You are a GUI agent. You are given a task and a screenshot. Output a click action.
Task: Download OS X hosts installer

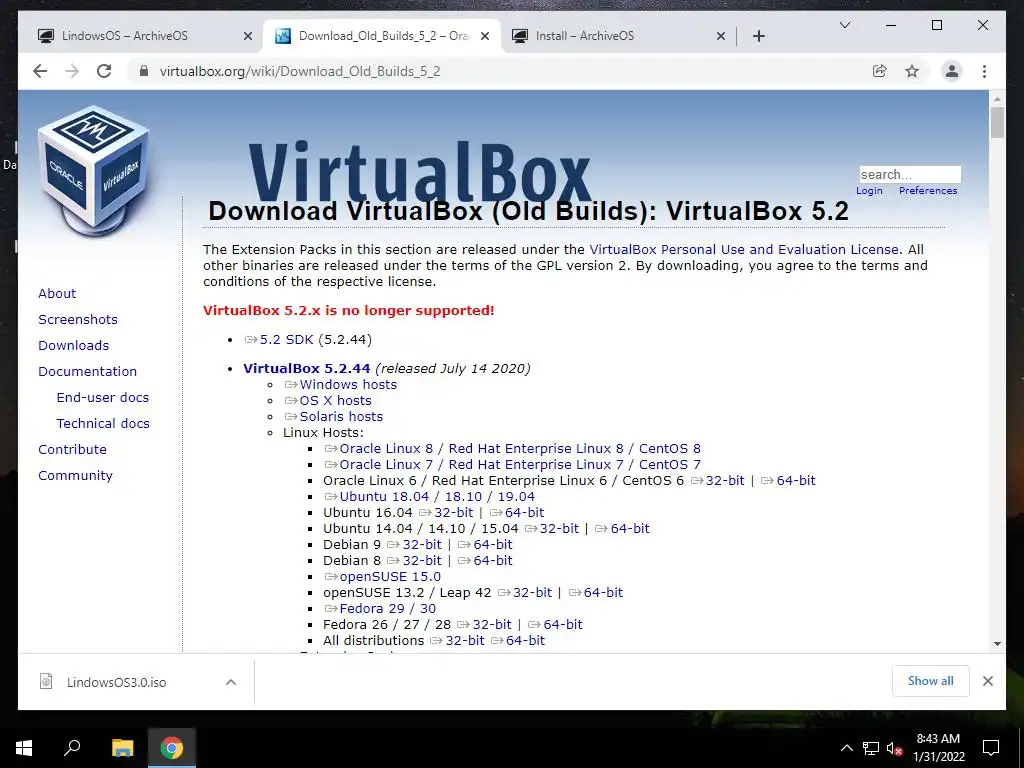point(328,400)
